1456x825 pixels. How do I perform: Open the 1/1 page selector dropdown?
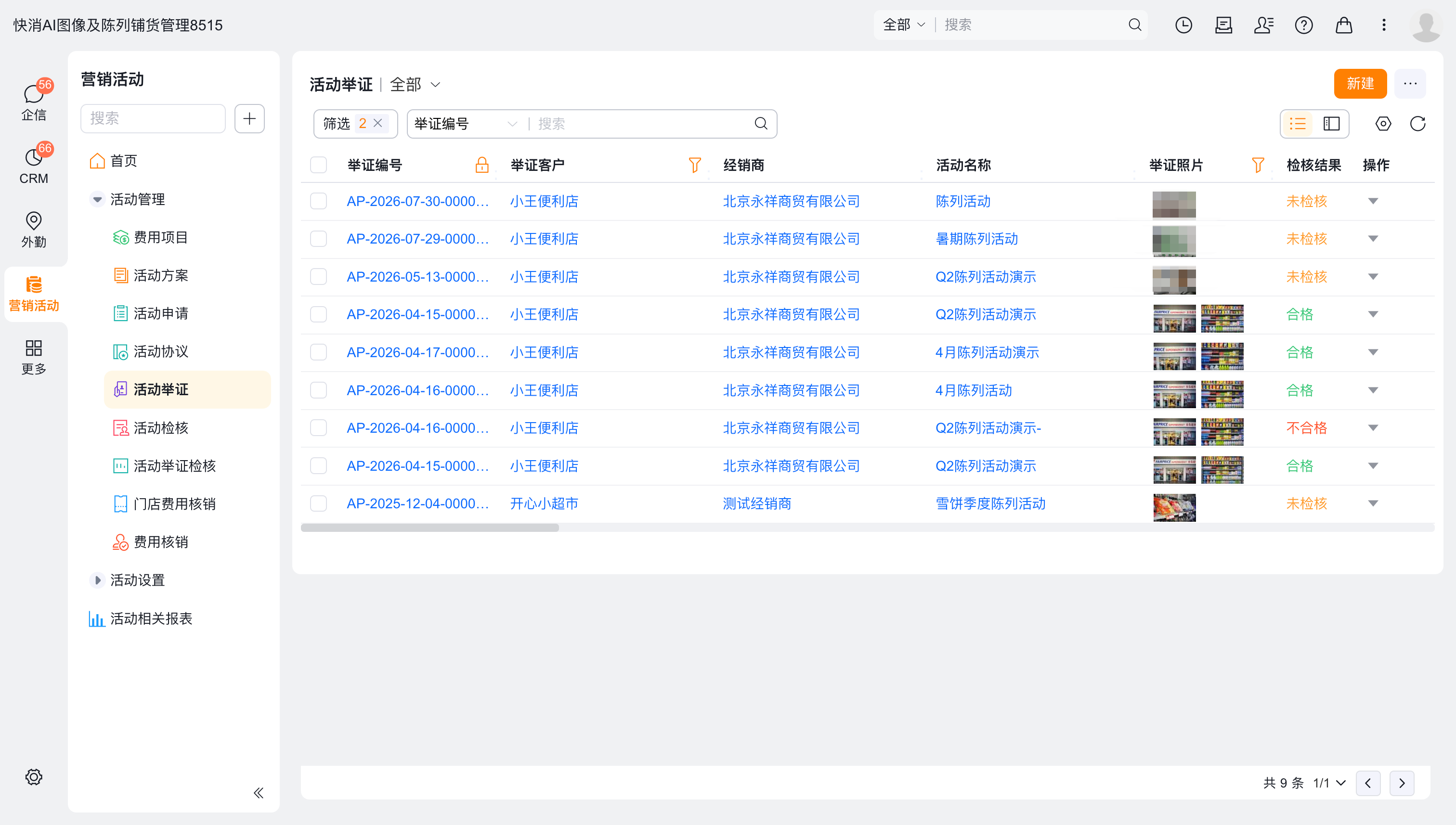1329,783
